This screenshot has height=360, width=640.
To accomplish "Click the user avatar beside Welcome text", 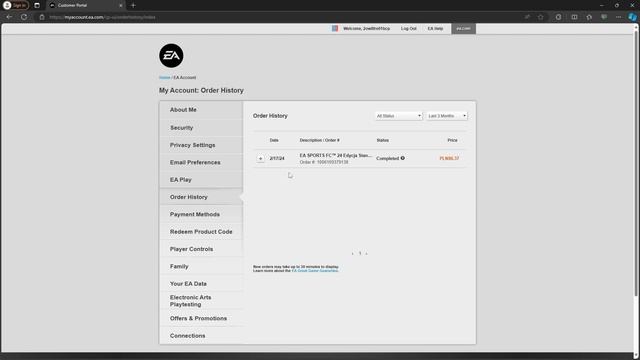I will [x=335, y=29].
